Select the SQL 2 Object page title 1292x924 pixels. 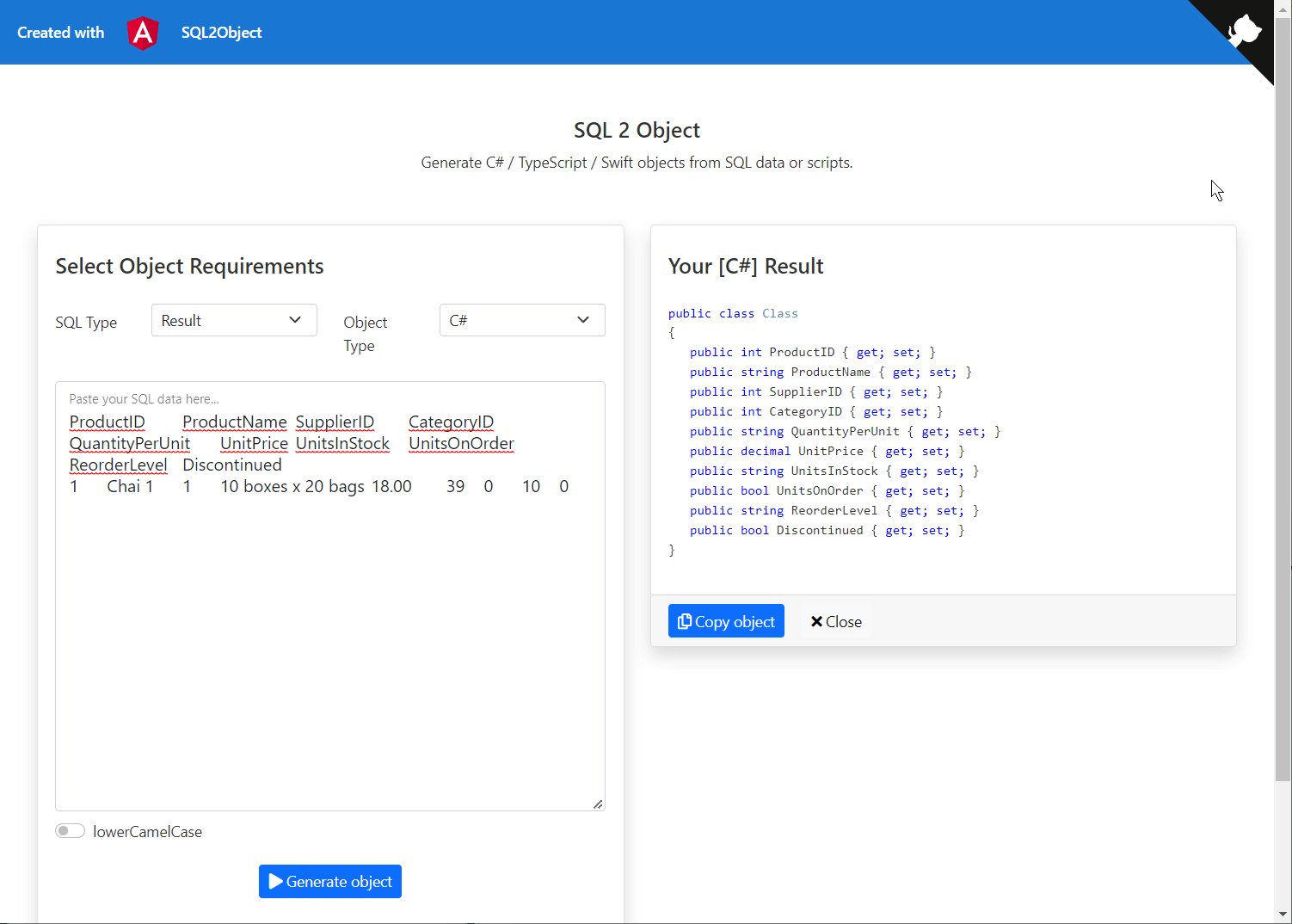(x=637, y=129)
